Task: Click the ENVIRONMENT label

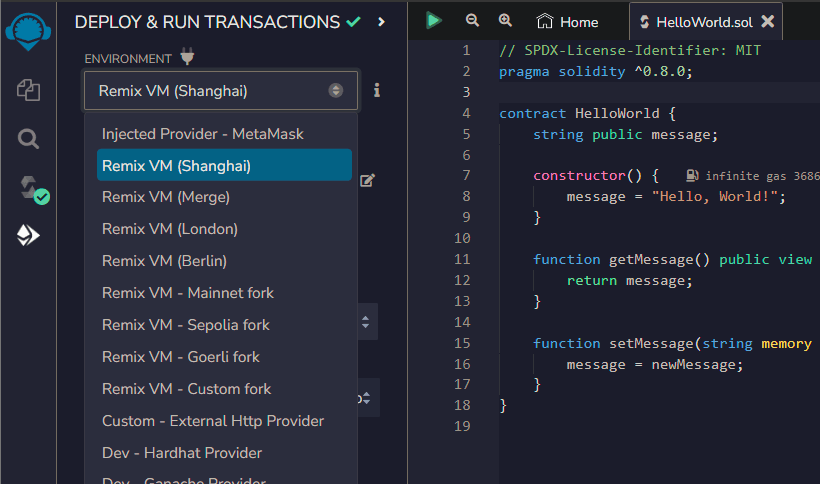Action: click(x=128, y=59)
